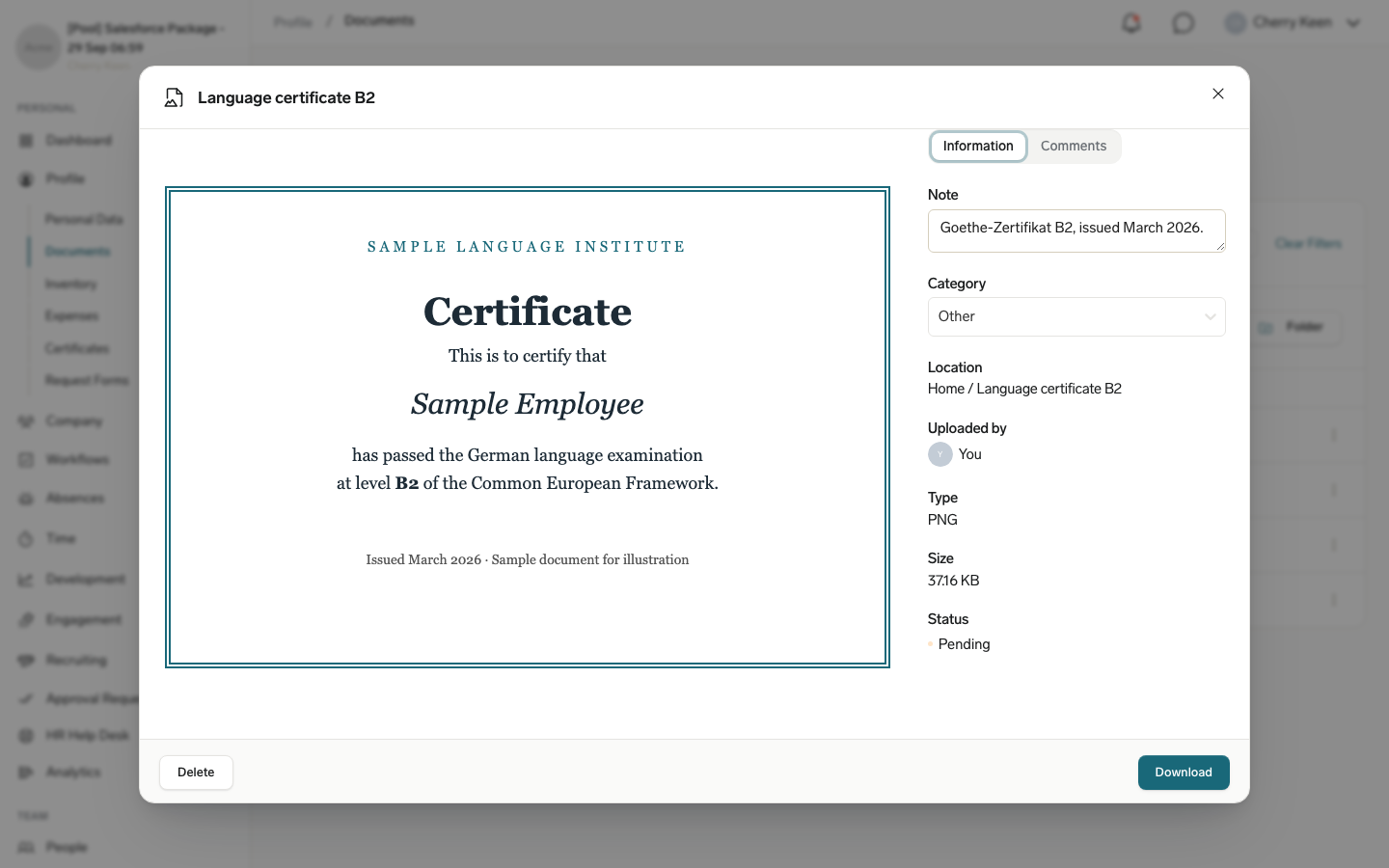
Task: Open the Category dropdown showing Other
Action: coord(1076,316)
